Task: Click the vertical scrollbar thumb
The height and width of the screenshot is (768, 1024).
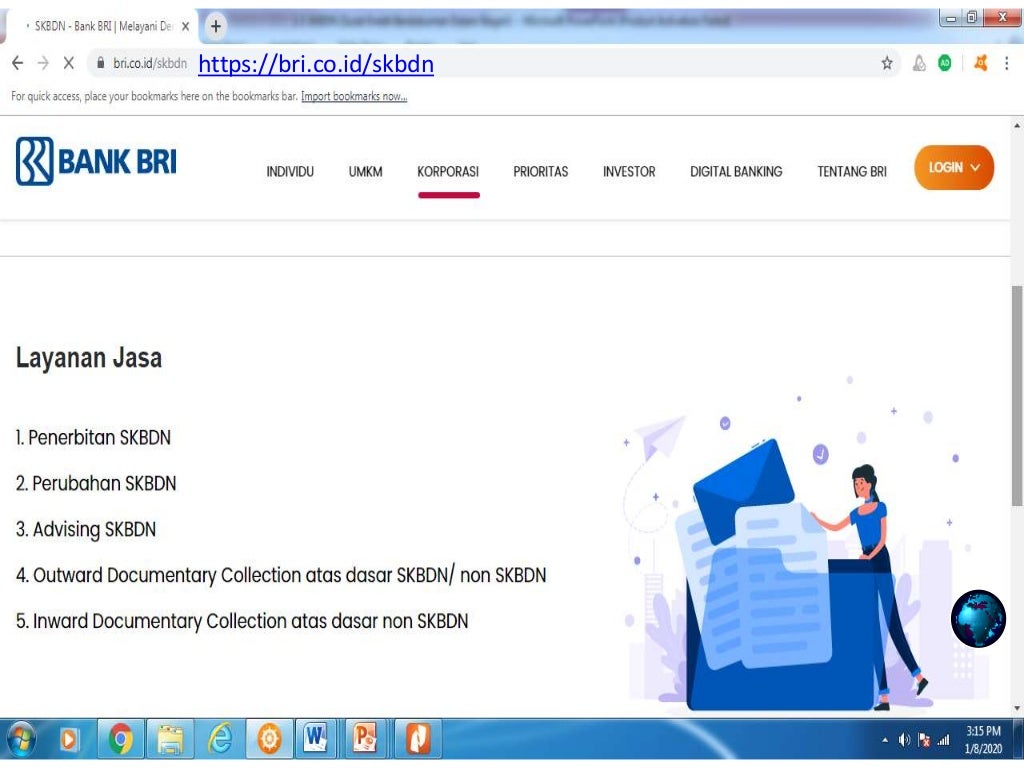Action: coord(1017,396)
